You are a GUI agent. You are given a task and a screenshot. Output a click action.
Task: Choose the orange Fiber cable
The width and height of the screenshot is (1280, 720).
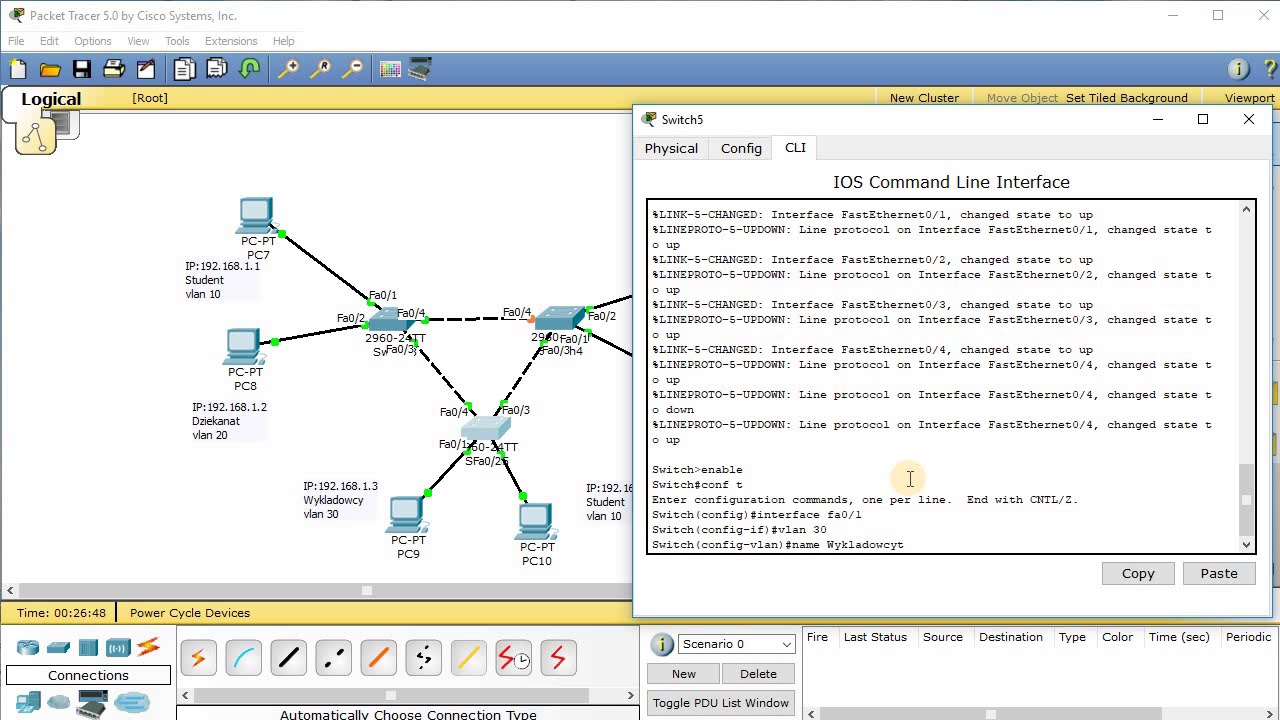coord(378,658)
